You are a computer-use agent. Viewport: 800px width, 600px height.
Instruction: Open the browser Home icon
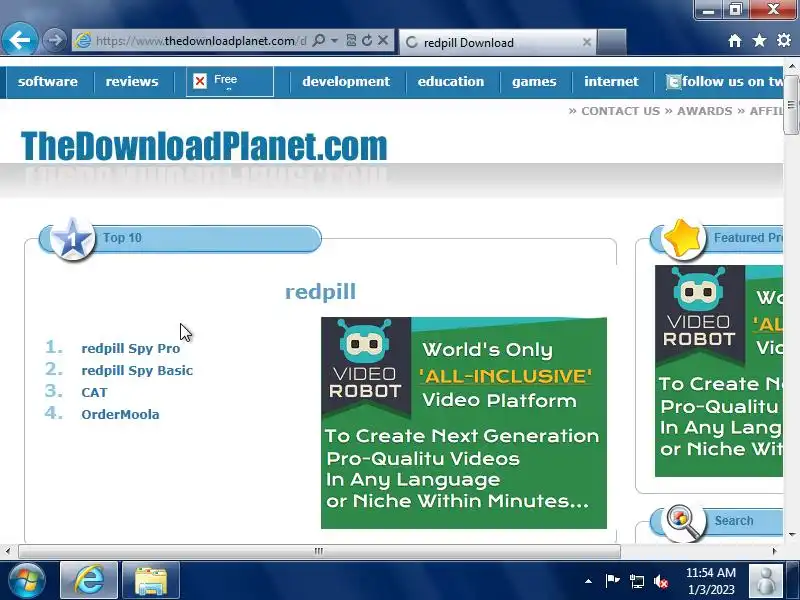tap(735, 40)
